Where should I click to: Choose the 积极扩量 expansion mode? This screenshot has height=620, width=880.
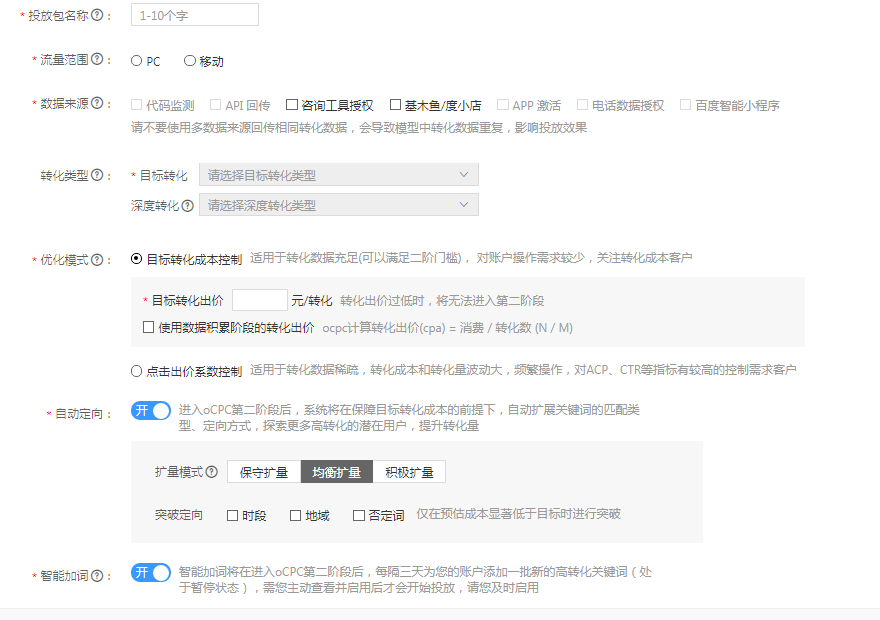409,472
